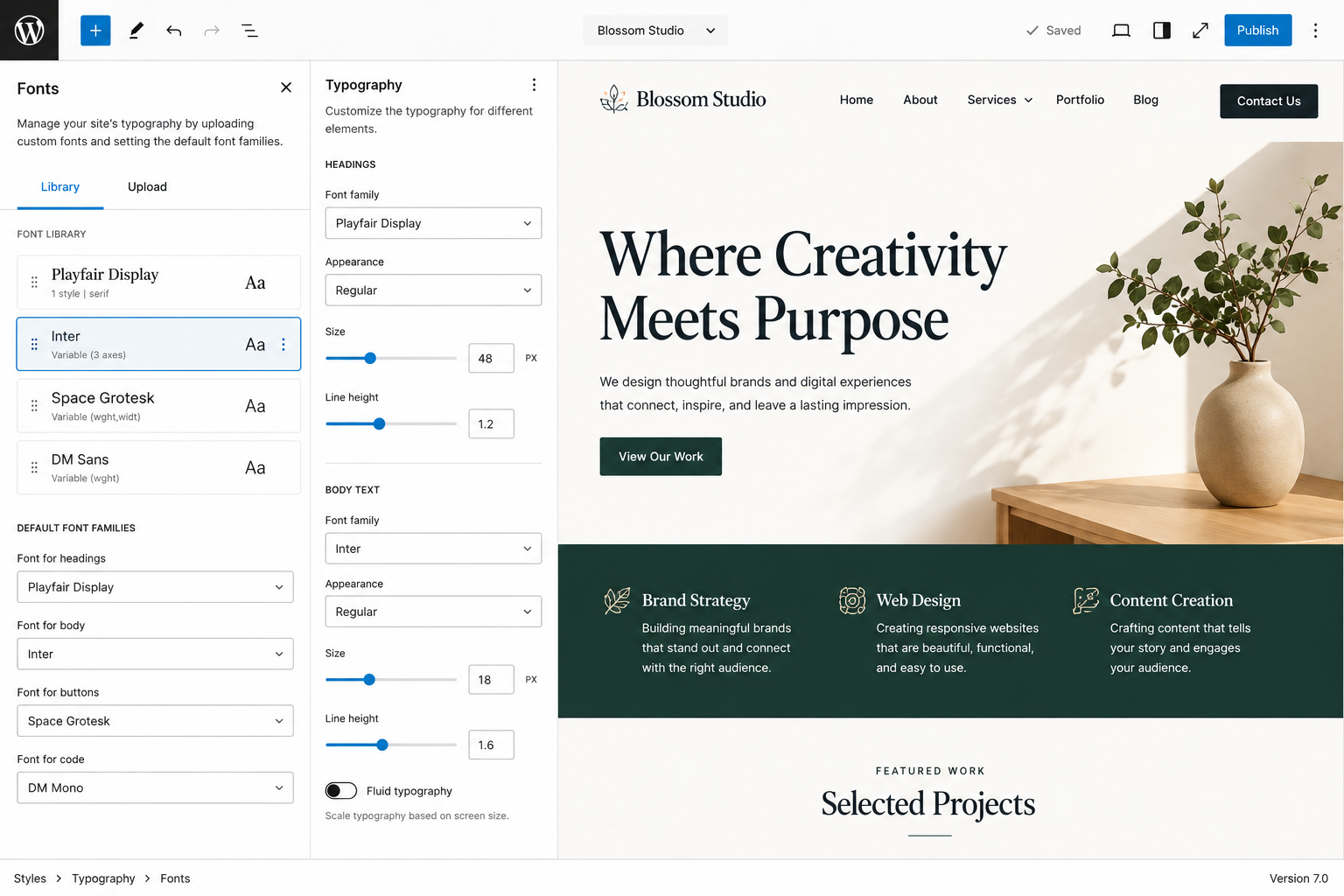
Task: Open the Font for buttons dropdown
Action: 155,721
